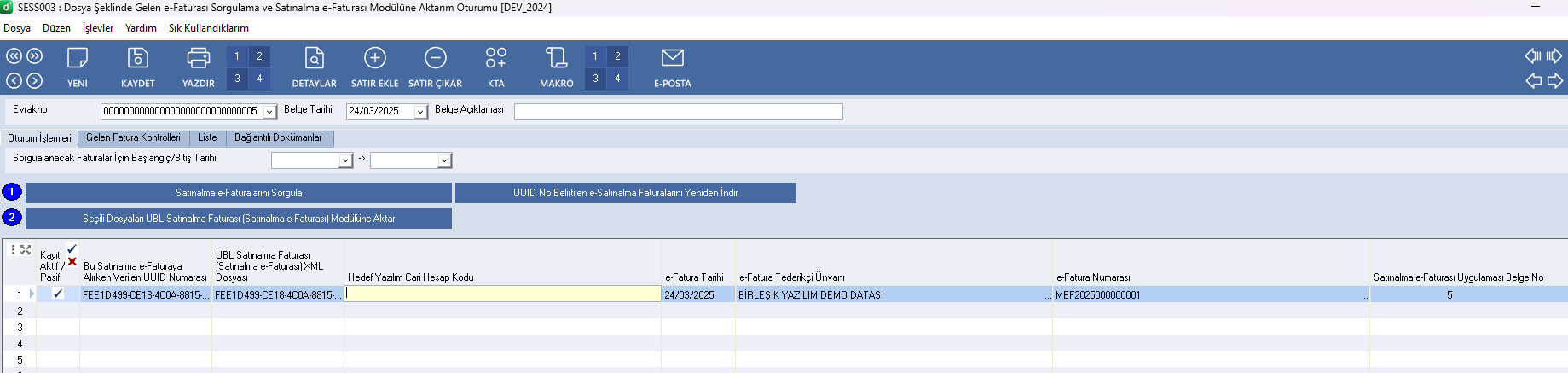This screenshot has height=373, width=1568.
Task: Open Sık Kullandıklarım menu
Action: click(x=209, y=28)
